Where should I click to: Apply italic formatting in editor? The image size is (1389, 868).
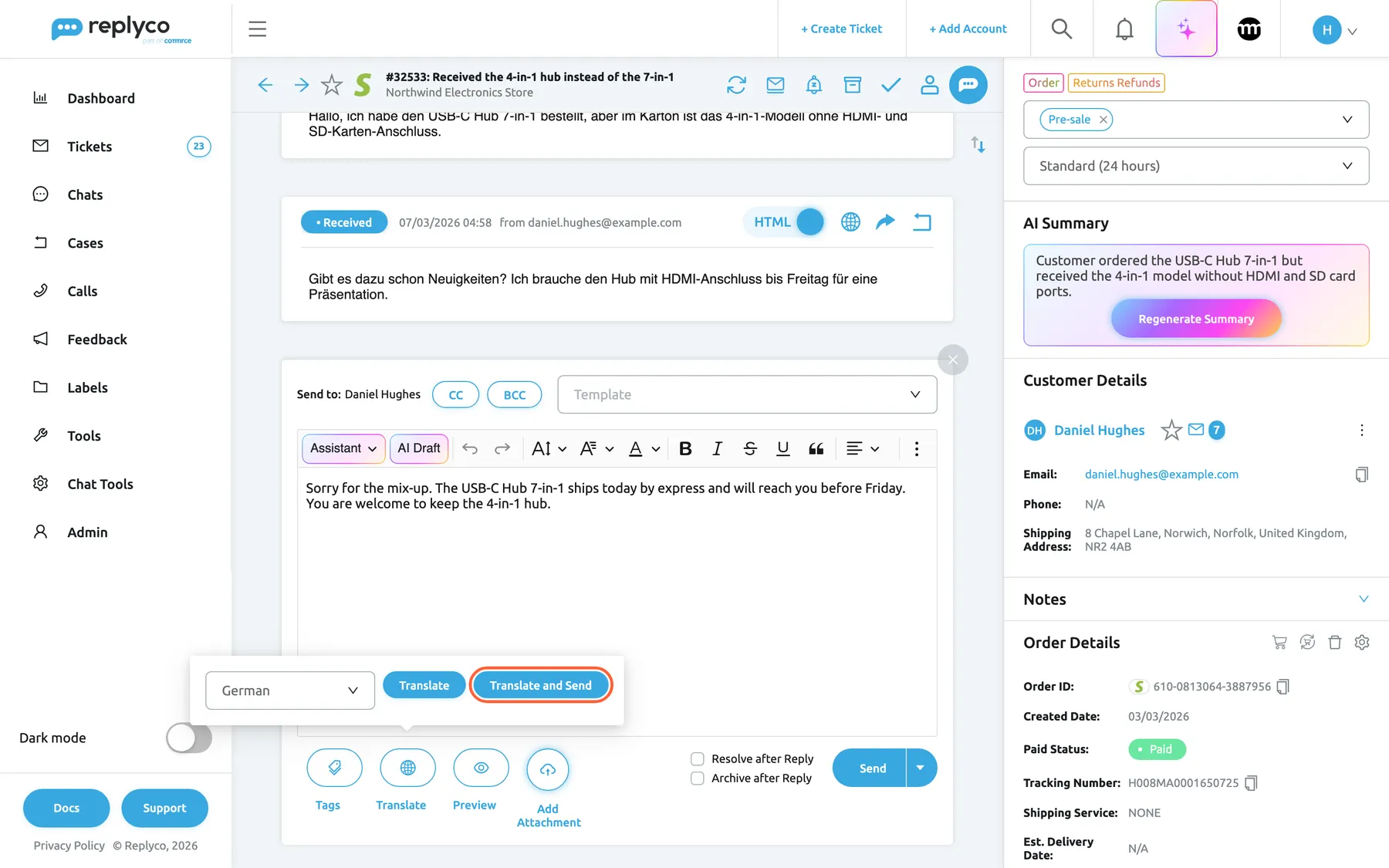point(718,449)
